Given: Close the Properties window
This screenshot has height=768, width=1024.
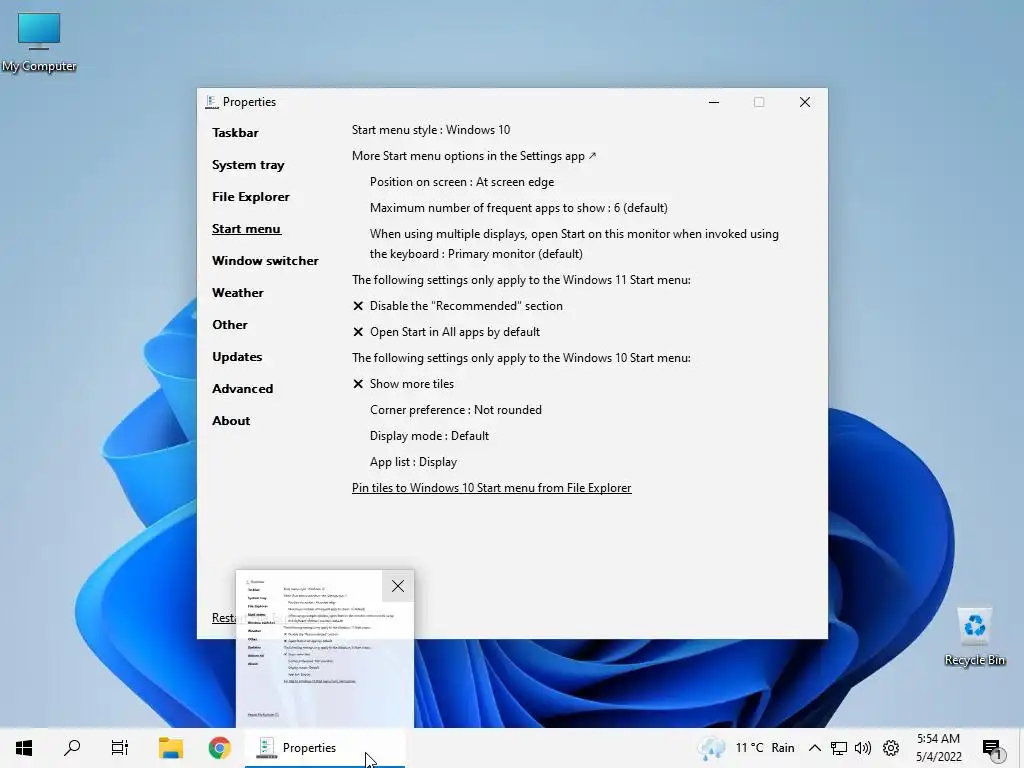Looking at the screenshot, I should pyautogui.click(x=805, y=102).
